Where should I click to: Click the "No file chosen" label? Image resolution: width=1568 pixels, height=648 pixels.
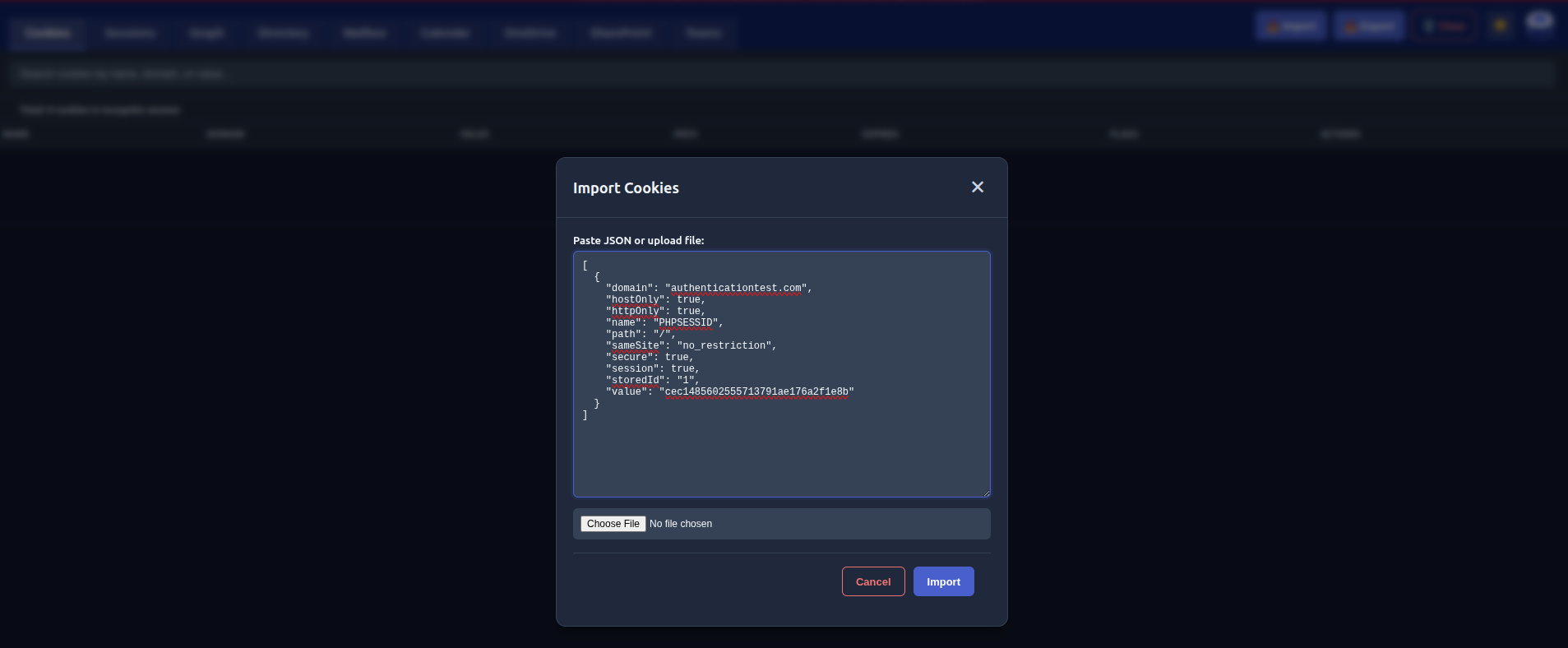681,524
